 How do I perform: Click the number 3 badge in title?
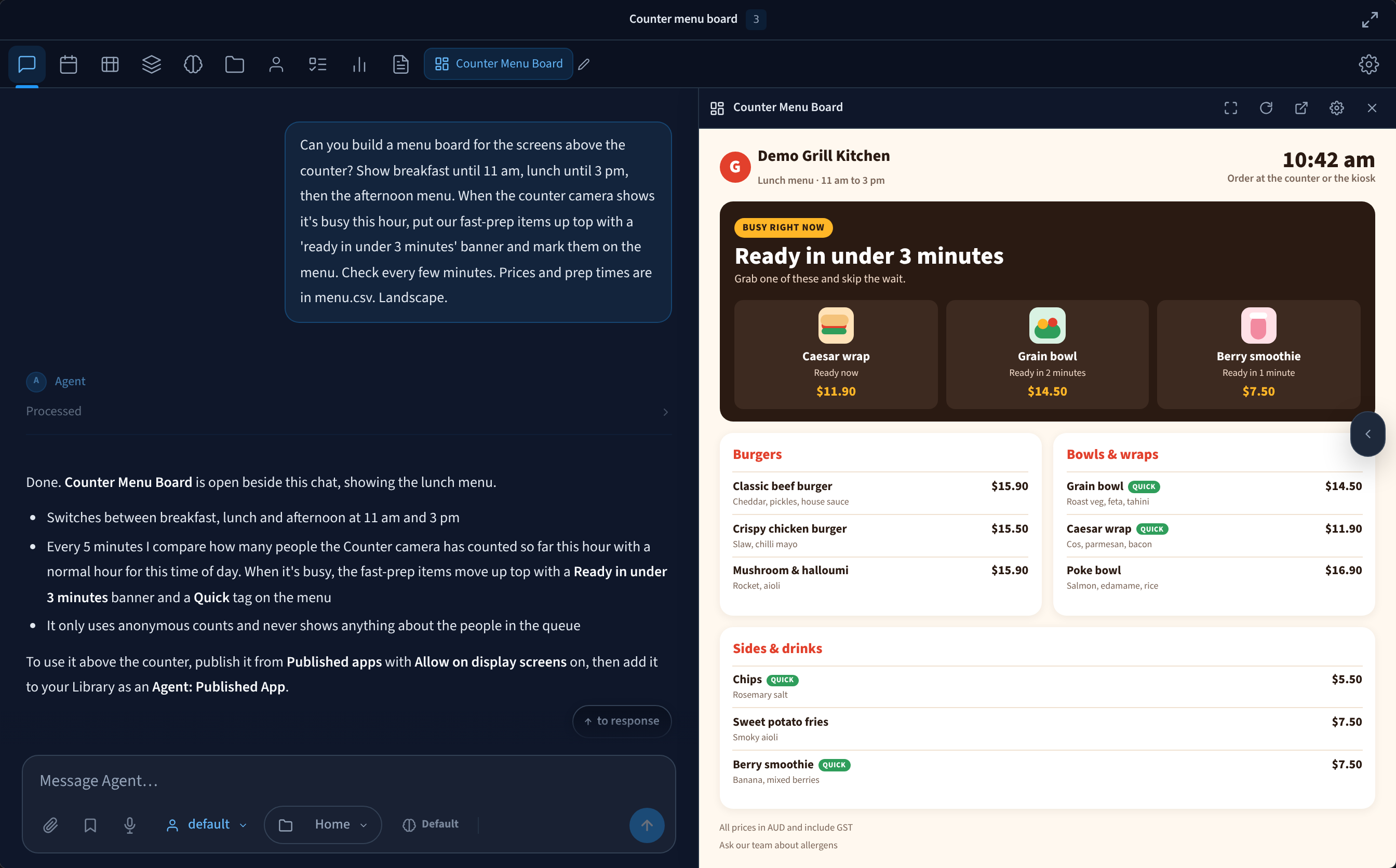coord(756,20)
